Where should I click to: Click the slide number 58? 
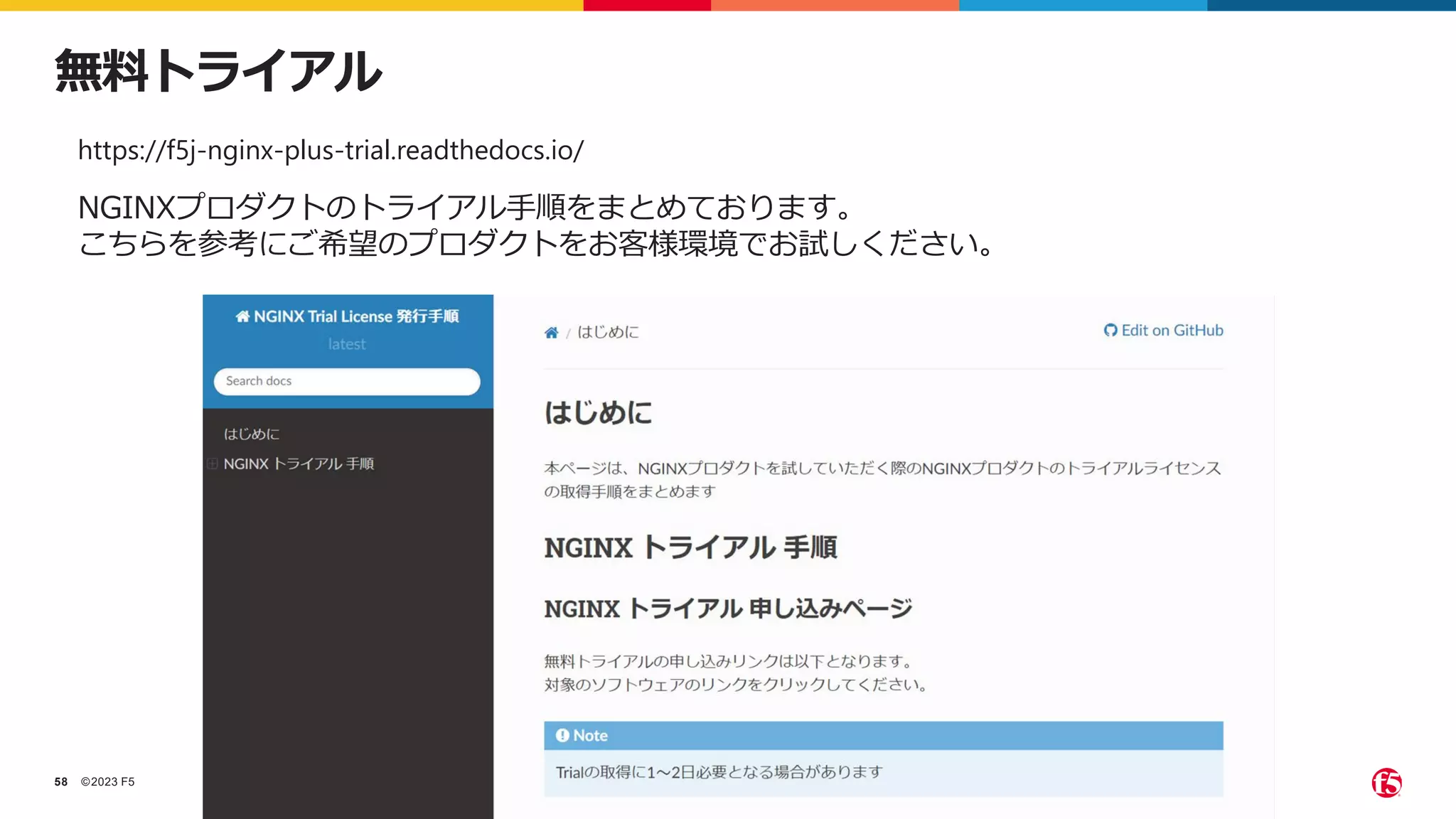(x=61, y=782)
